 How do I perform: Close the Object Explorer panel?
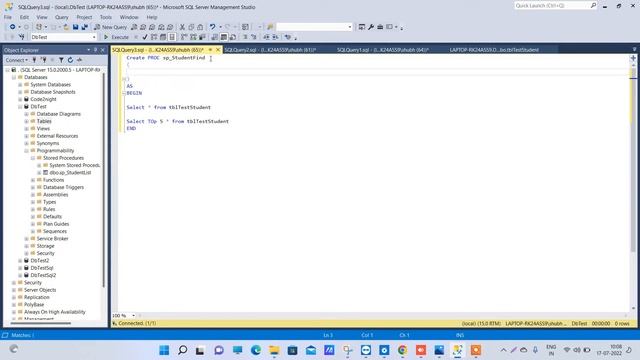pos(103,50)
